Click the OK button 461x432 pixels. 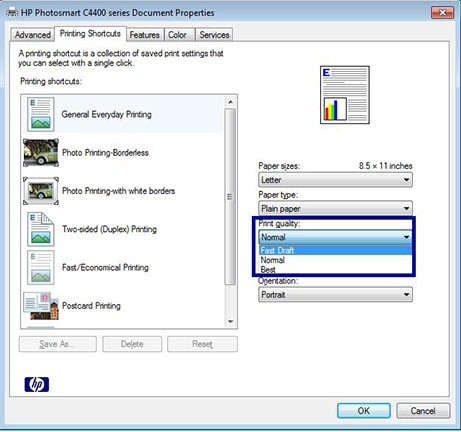(x=364, y=411)
